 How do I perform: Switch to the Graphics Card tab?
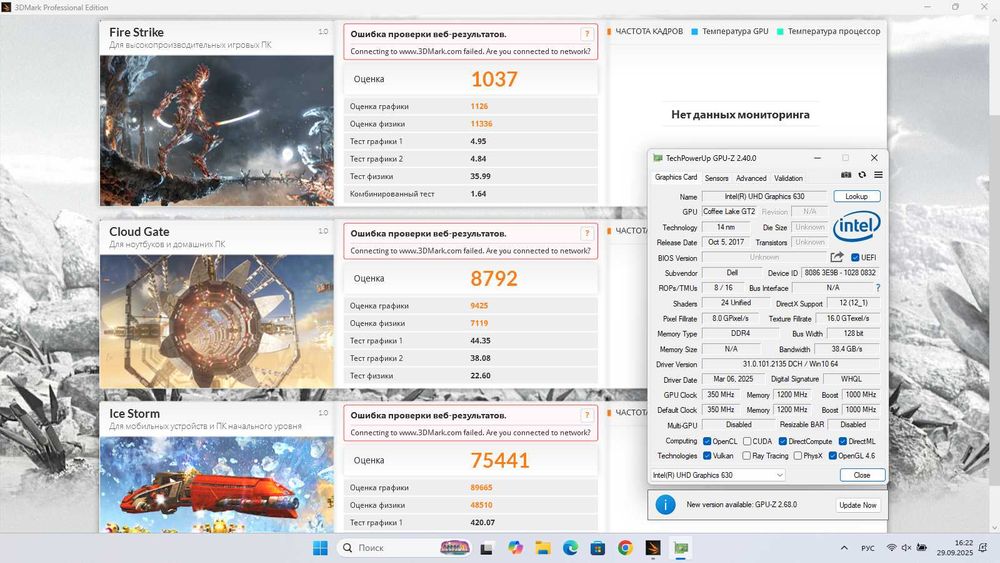[676, 177]
